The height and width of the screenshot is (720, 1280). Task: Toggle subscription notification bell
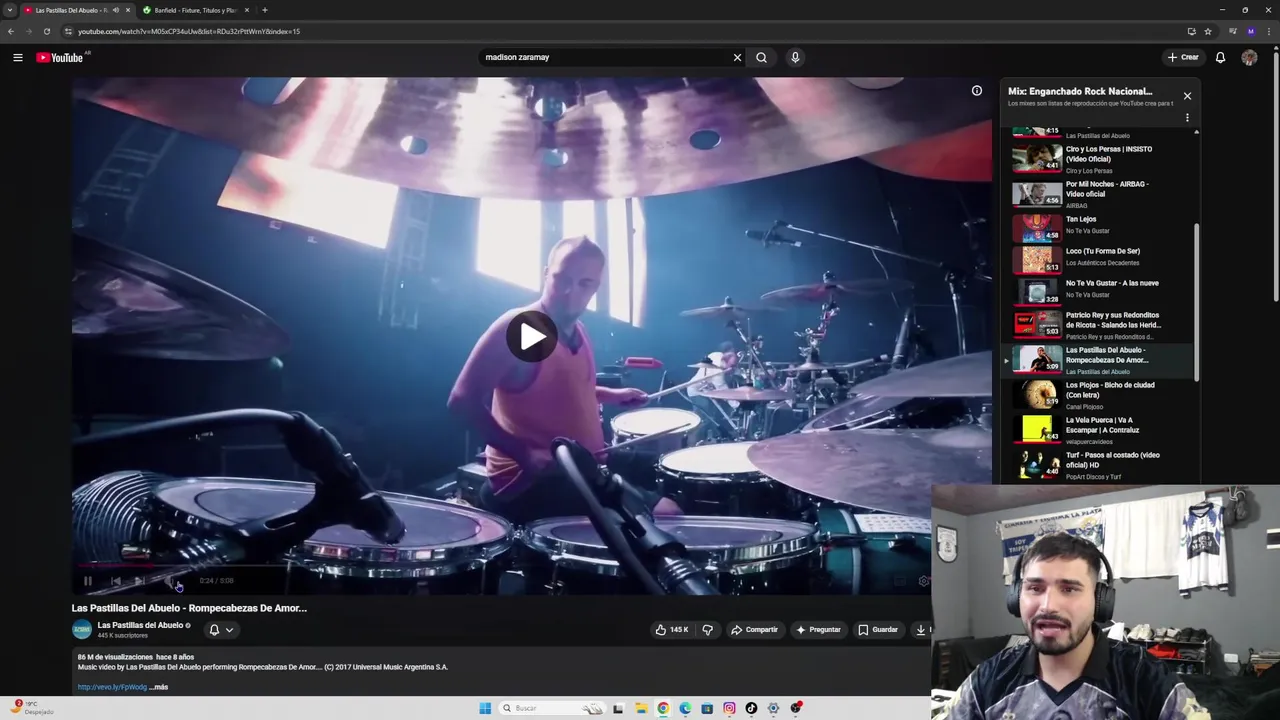[x=214, y=629]
